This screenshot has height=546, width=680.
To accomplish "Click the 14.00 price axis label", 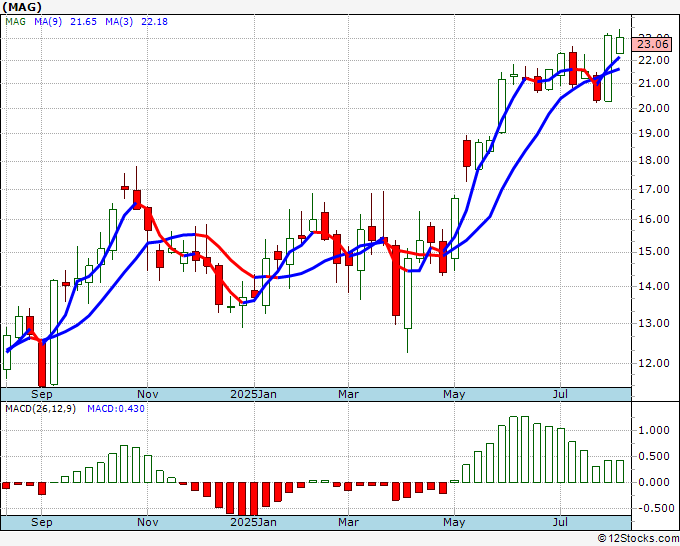I will click(x=654, y=286).
